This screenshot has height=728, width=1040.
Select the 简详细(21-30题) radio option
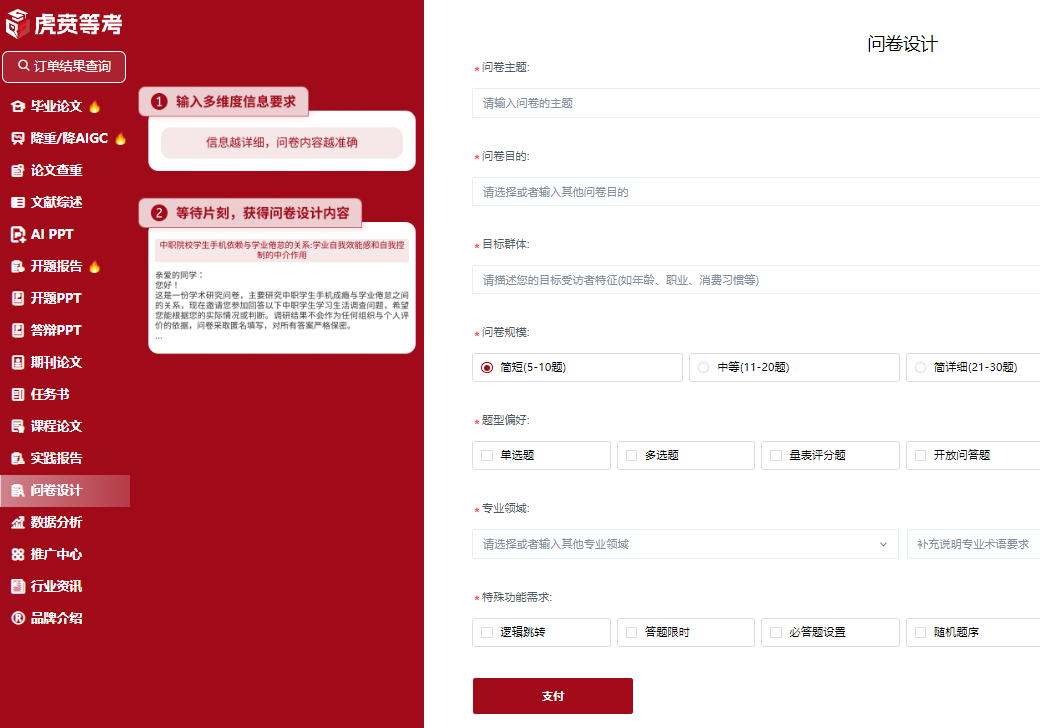point(921,367)
